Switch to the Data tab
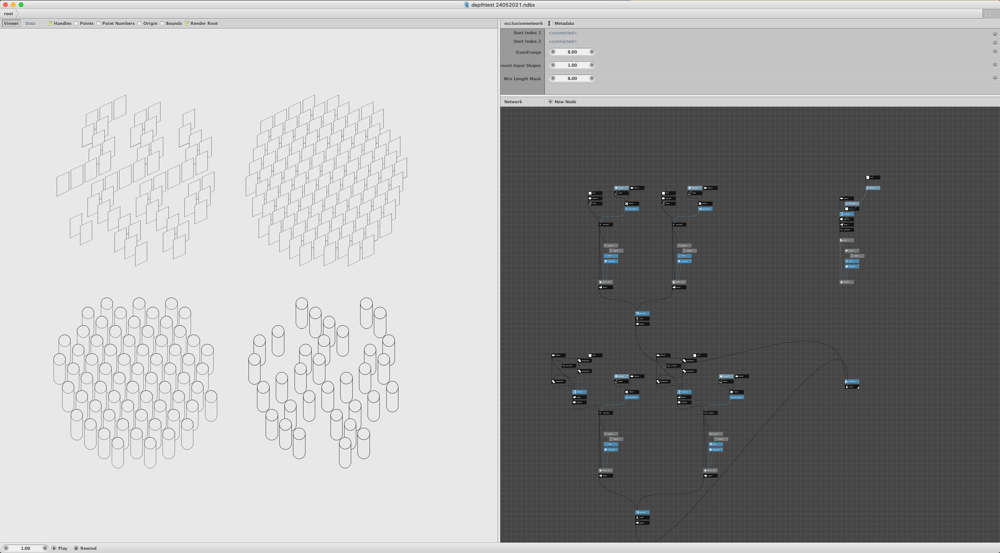The height and width of the screenshot is (553, 1000). tap(30, 23)
